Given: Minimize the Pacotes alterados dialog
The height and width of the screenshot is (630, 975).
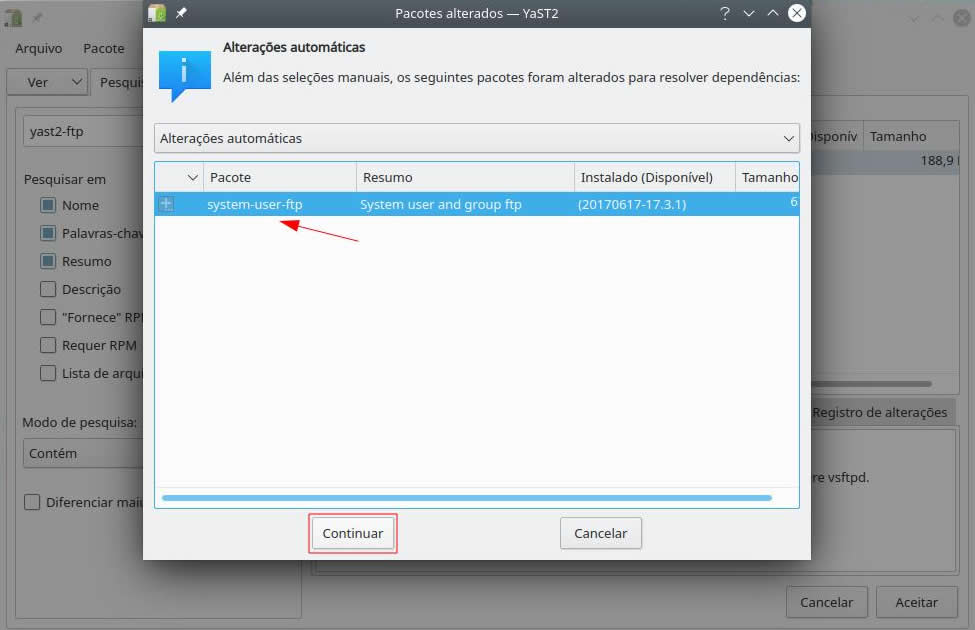Looking at the screenshot, I should point(748,13).
